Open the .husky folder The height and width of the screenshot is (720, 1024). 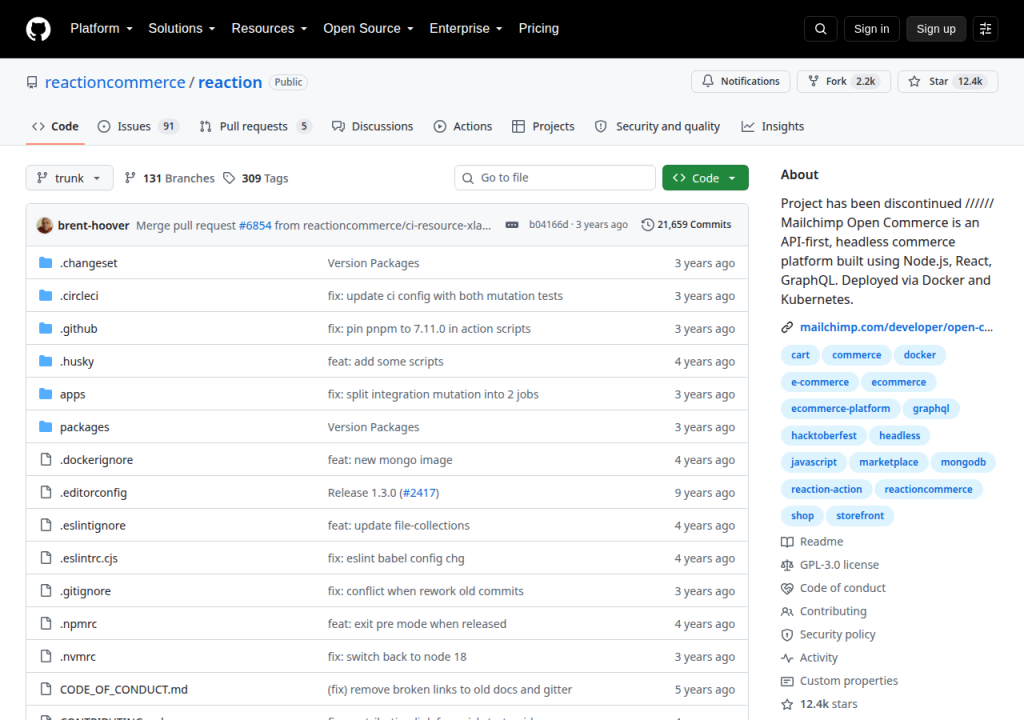point(77,361)
